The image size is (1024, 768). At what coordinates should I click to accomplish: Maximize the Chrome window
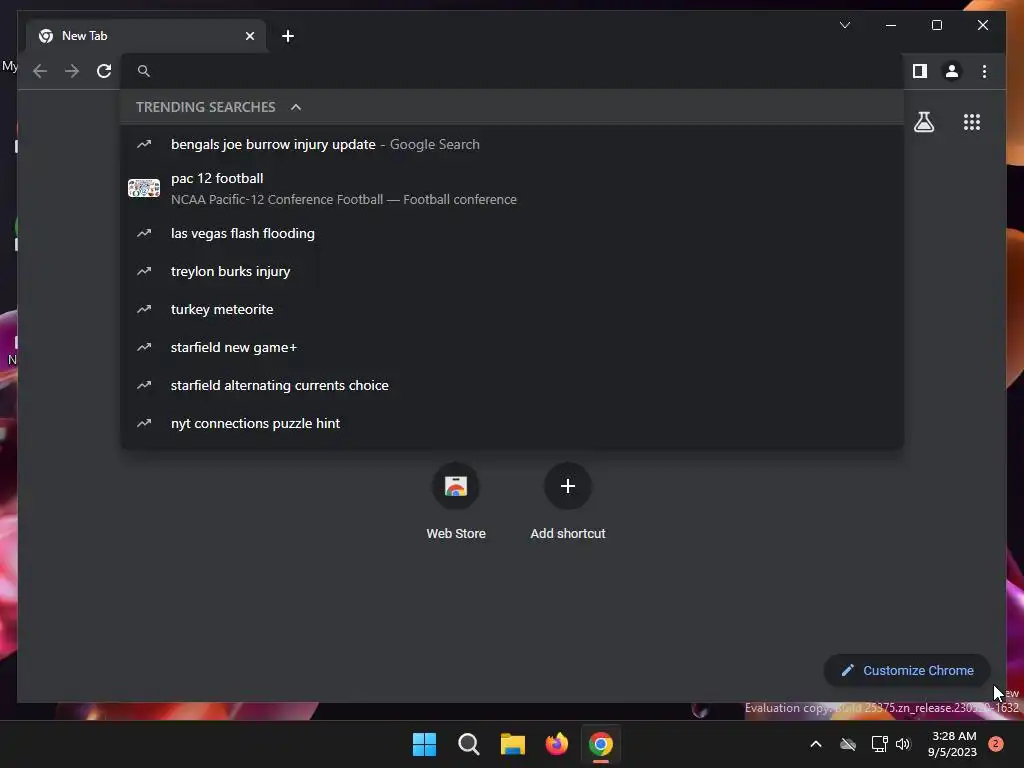tap(936, 25)
